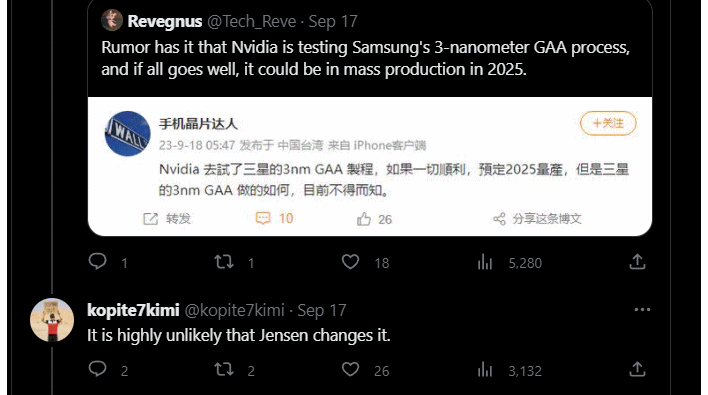Click the Sep 17 timestamp on kopite7kimi's tweet

pos(322,310)
